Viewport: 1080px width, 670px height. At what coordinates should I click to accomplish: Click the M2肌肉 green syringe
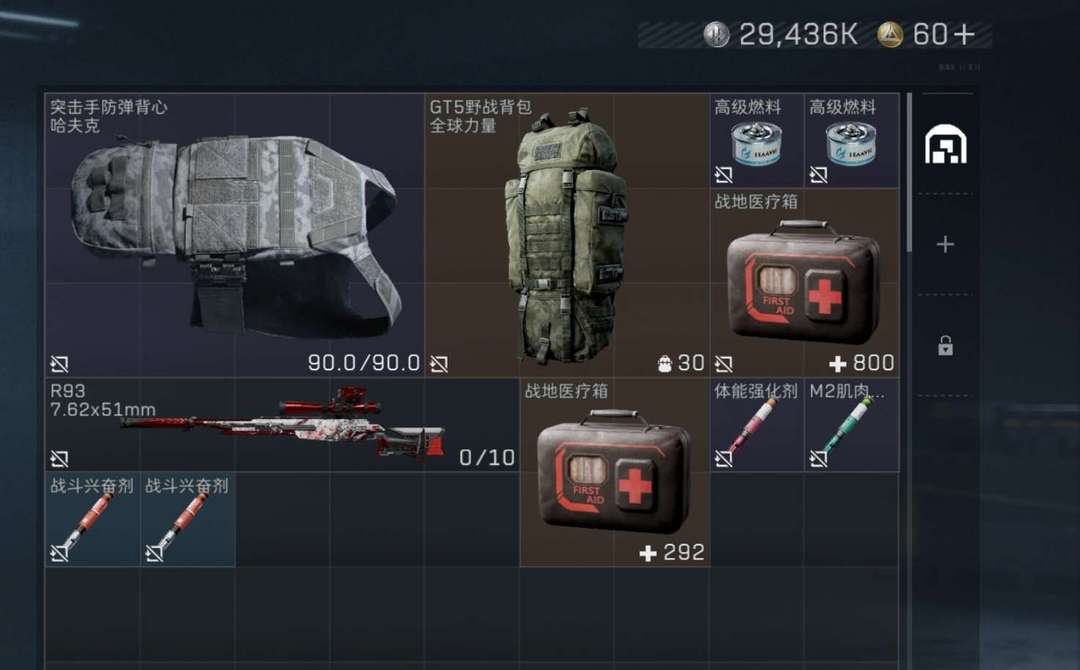pos(851,425)
